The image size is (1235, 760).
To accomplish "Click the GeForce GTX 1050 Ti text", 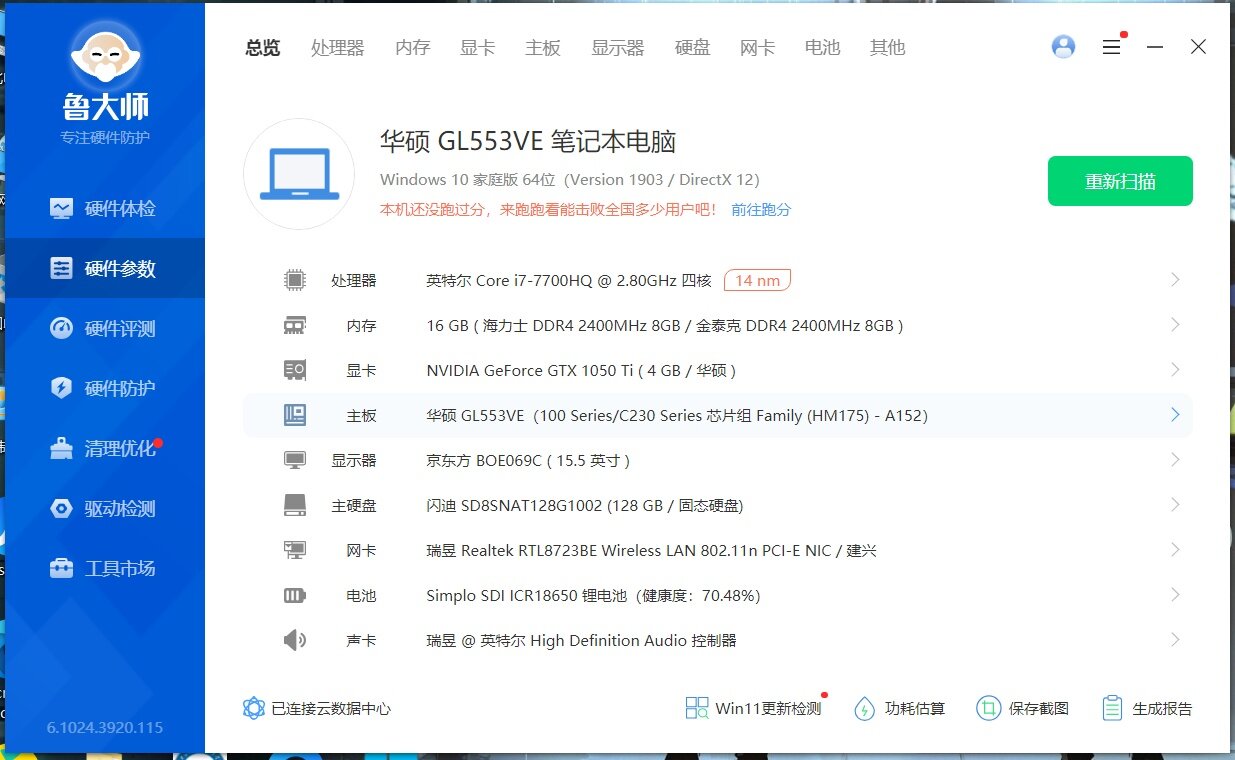I will pos(581,371).
